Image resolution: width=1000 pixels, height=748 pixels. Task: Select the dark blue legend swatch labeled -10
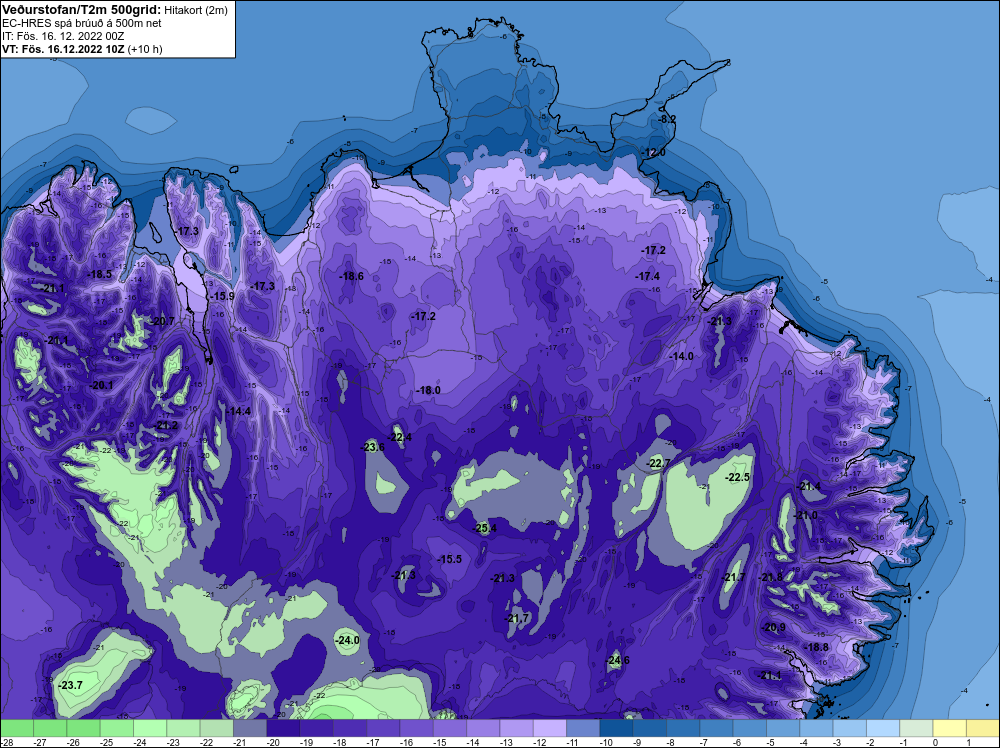tap(616, 728)
